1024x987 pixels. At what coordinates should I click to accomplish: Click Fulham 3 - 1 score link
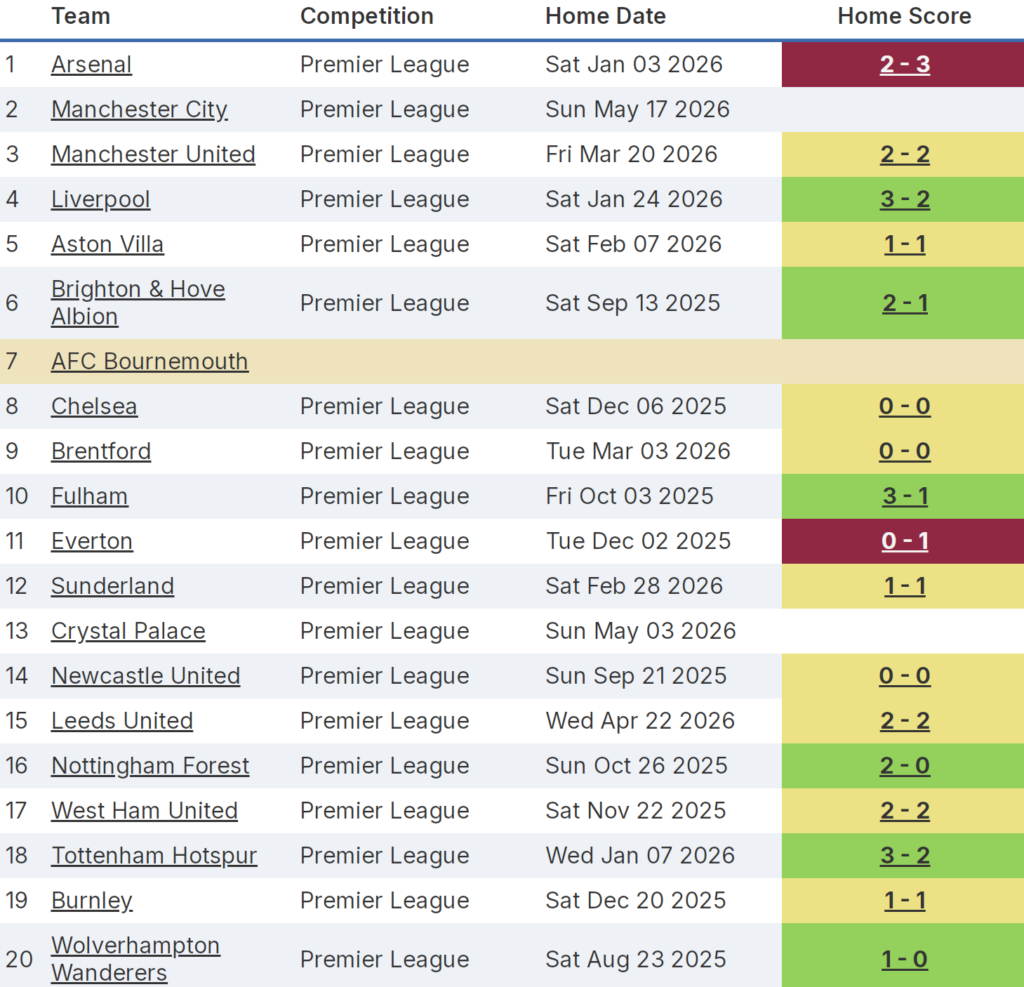[905, 497]
